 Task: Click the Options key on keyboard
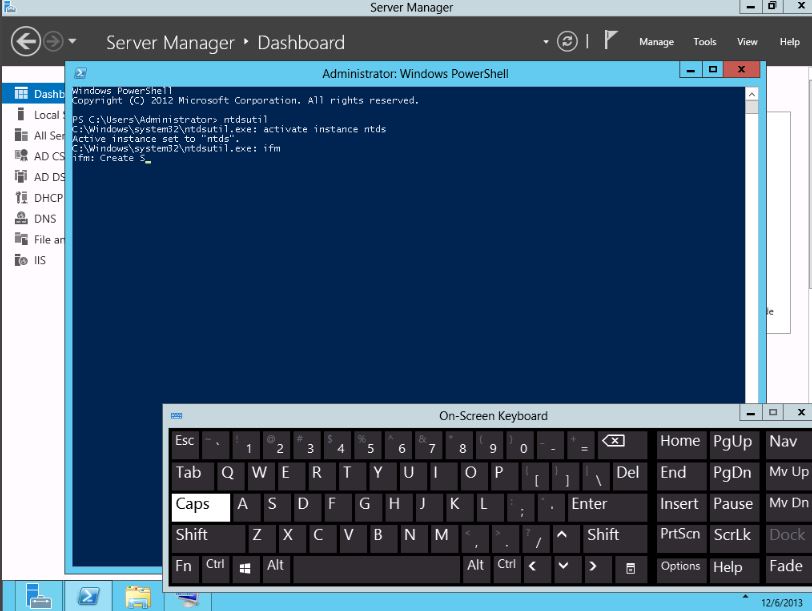[680, 566]
